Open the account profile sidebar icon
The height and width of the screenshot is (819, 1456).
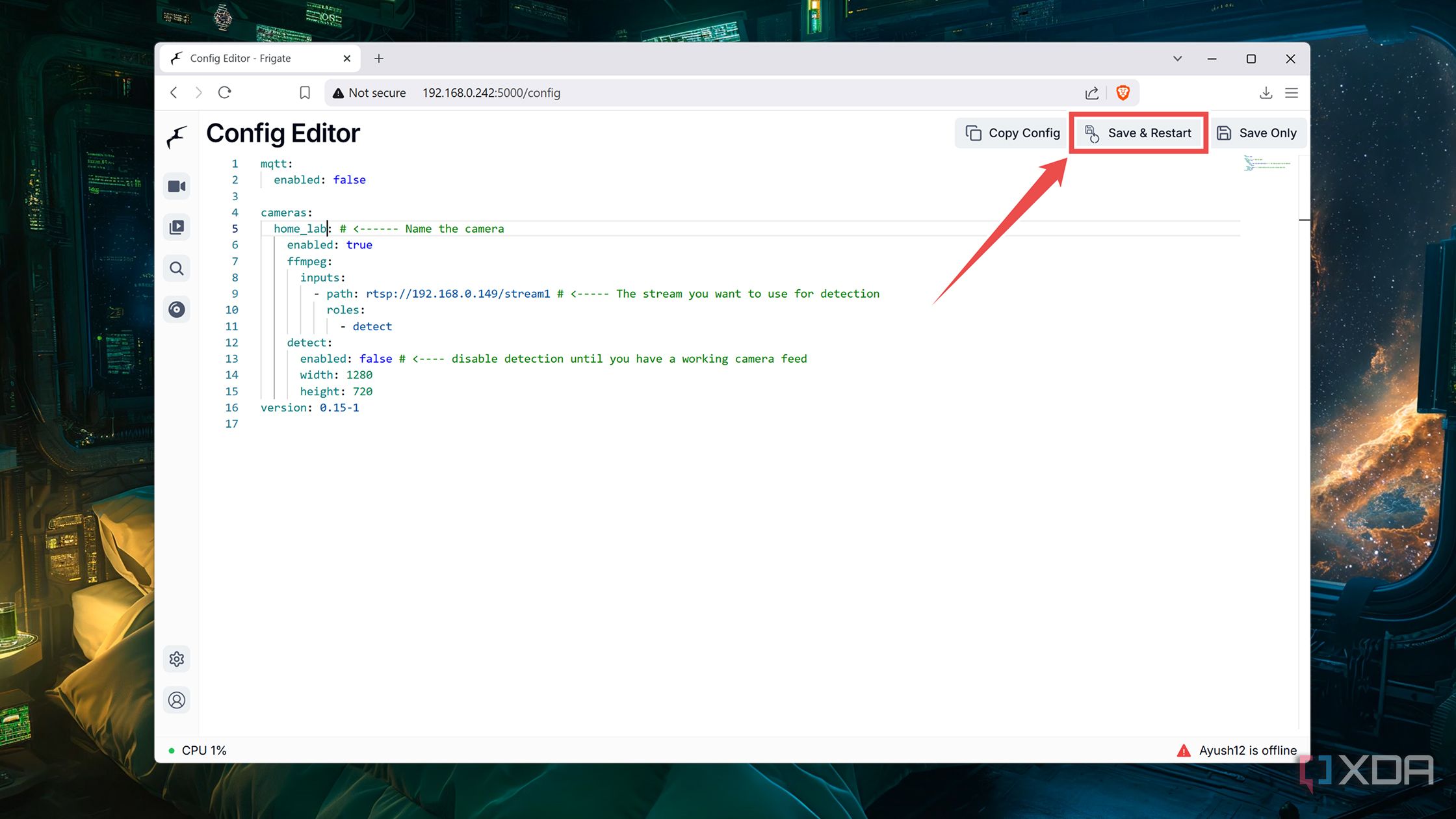coord(176,700)
